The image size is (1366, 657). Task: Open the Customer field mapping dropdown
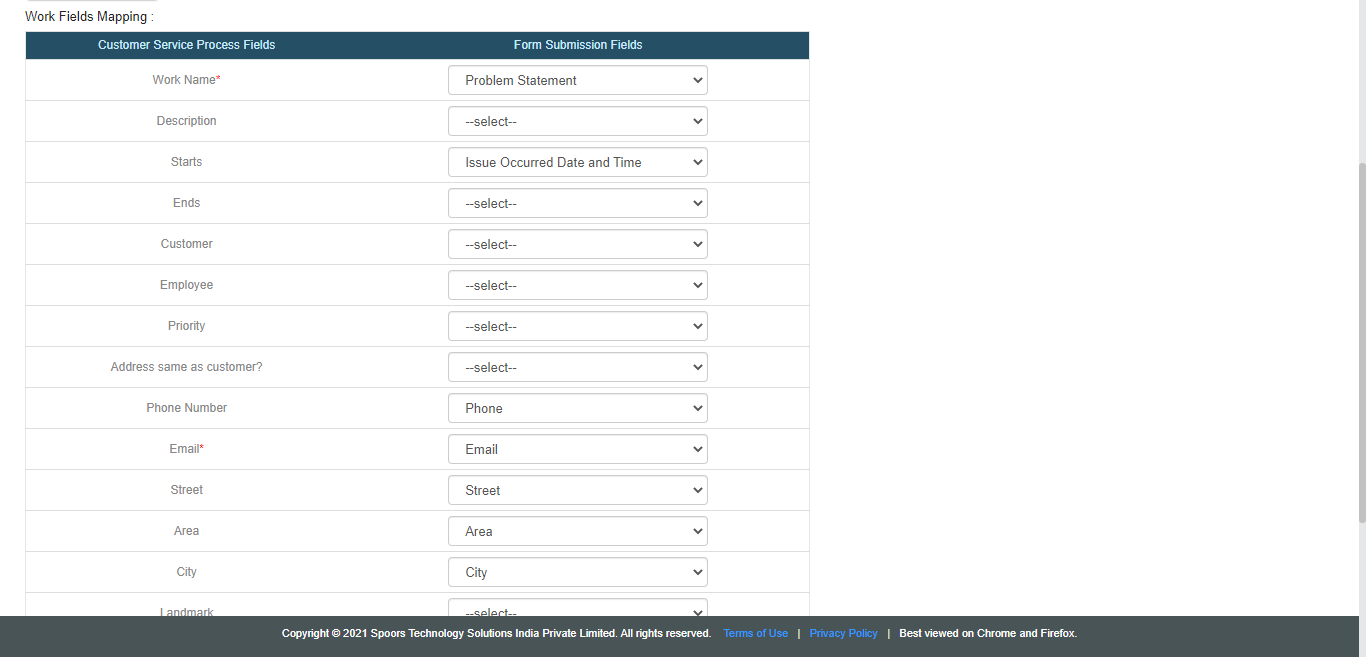coord(577,244)
